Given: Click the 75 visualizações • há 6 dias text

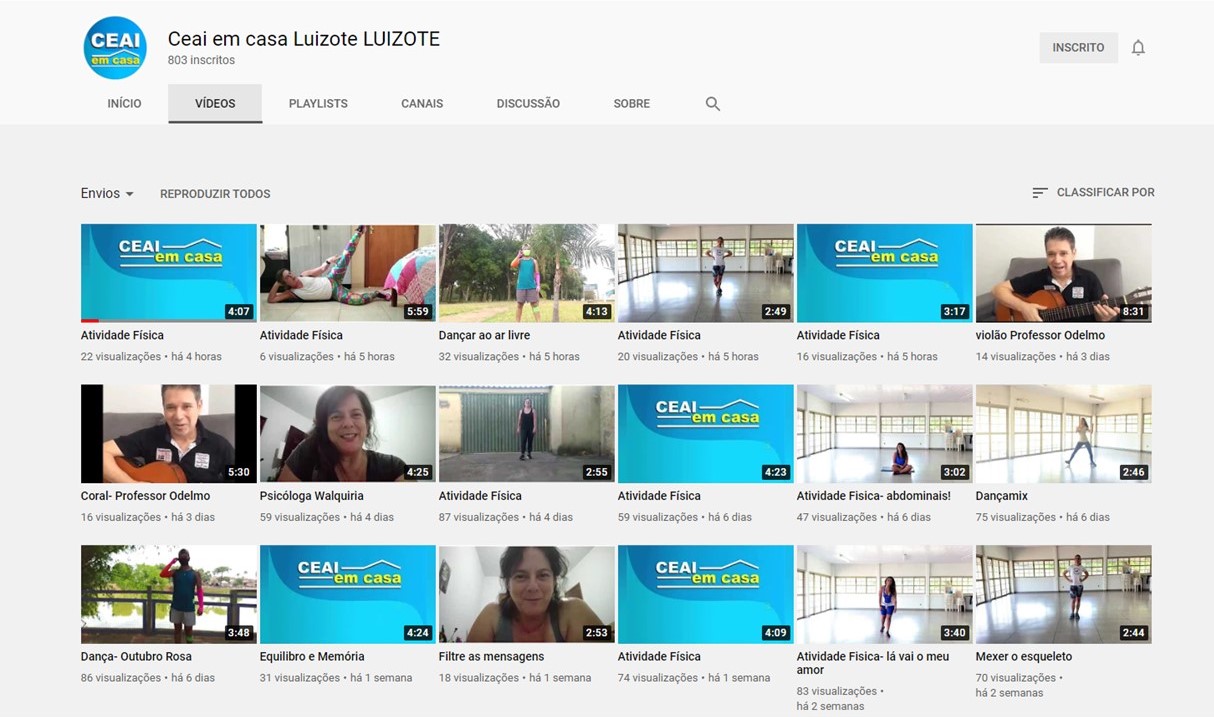Looking at the screenshot, I should click(1043, 518).
